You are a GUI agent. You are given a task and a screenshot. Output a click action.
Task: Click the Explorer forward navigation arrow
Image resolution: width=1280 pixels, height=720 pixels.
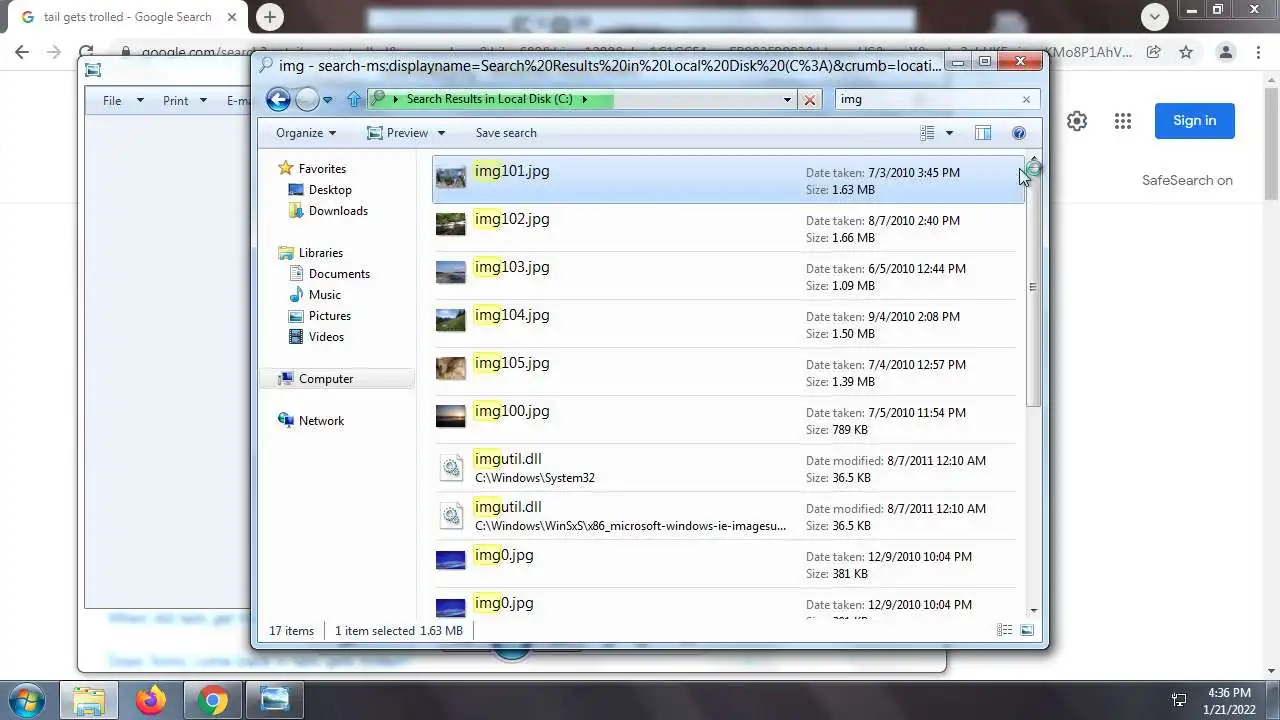click(x=307, y=99)
